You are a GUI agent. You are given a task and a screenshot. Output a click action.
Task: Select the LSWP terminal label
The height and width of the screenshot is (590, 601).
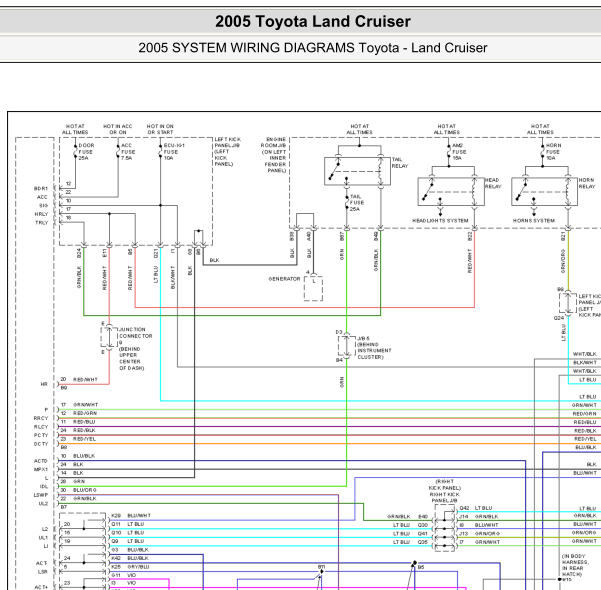(41, 495)
